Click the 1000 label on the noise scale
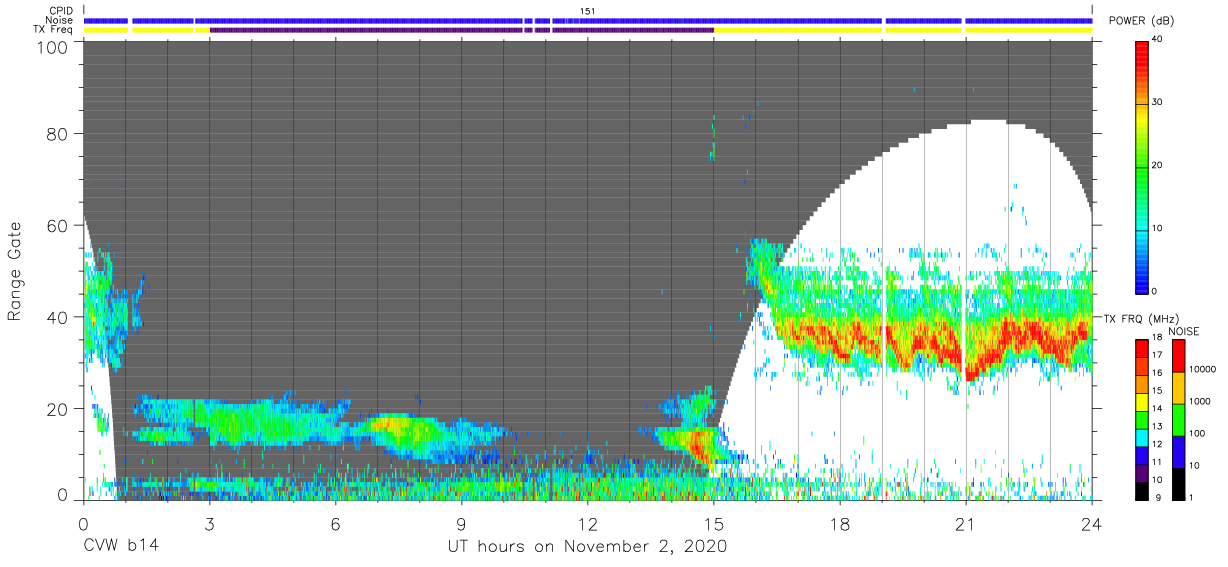 point(1201,401)
